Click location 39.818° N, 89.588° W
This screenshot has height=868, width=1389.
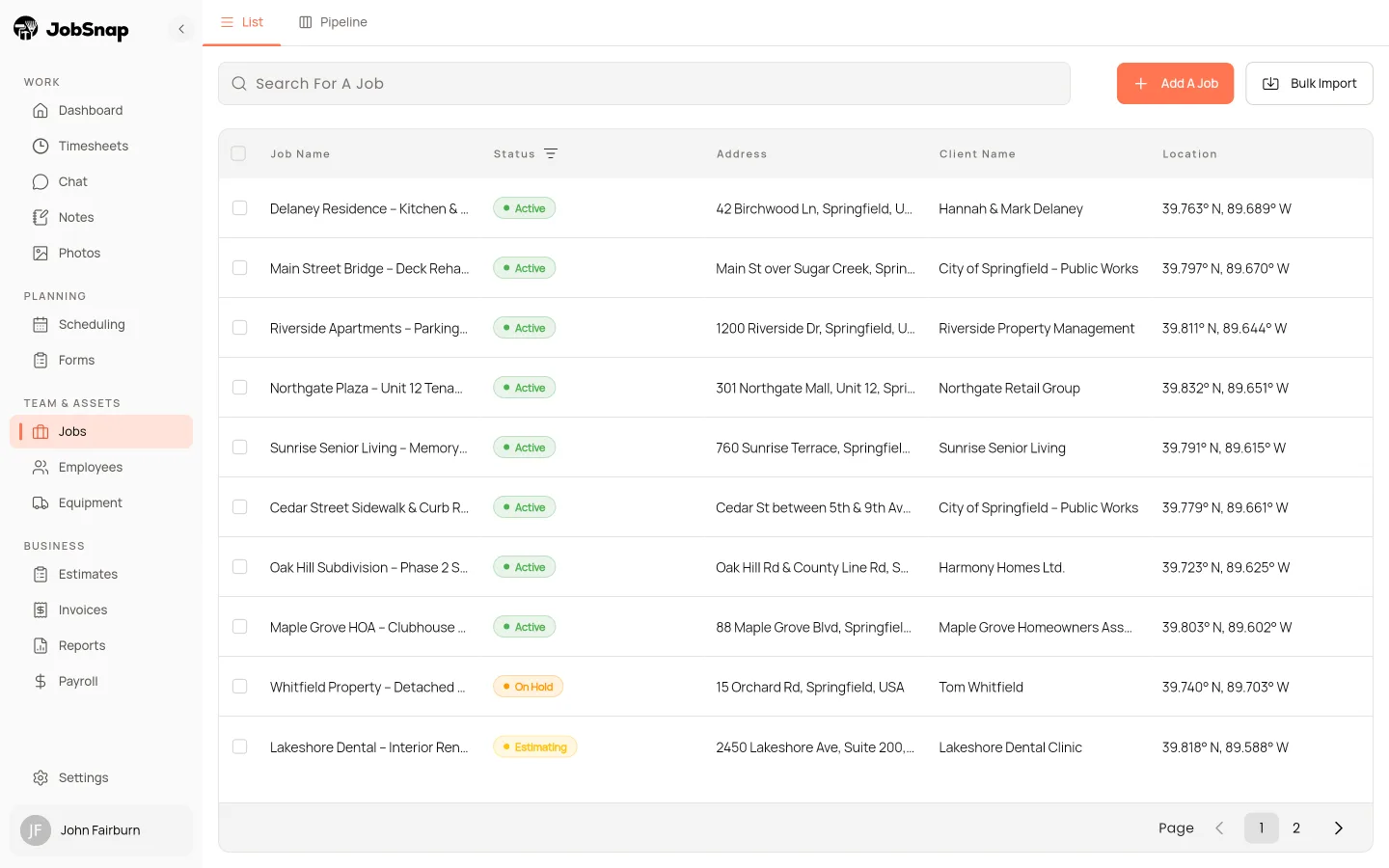pyautogui.click(x=1225, y=746)
